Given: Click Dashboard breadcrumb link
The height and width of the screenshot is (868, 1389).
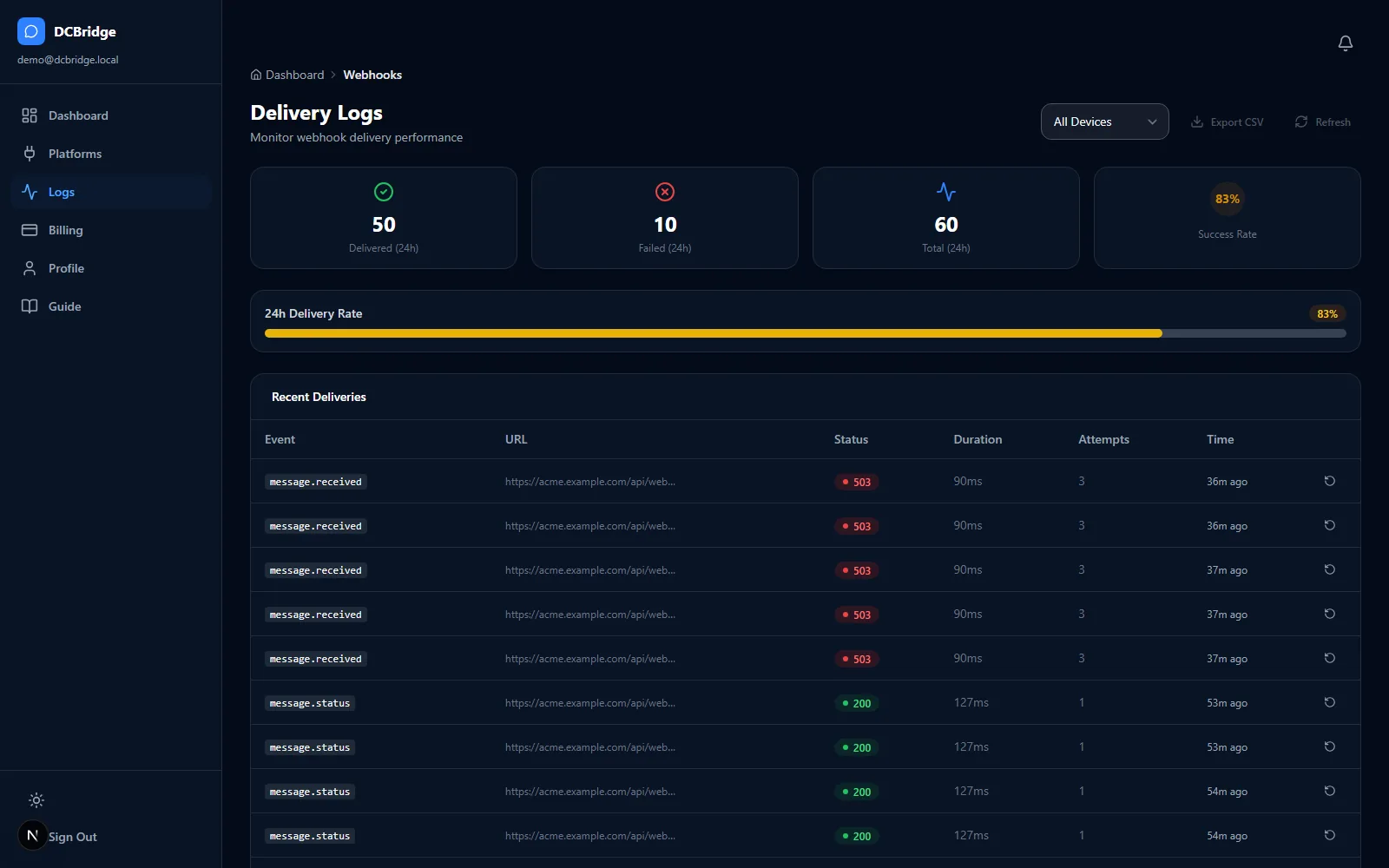Looking at the screenshot, I should pyautogui.click(x=287, y=75).
